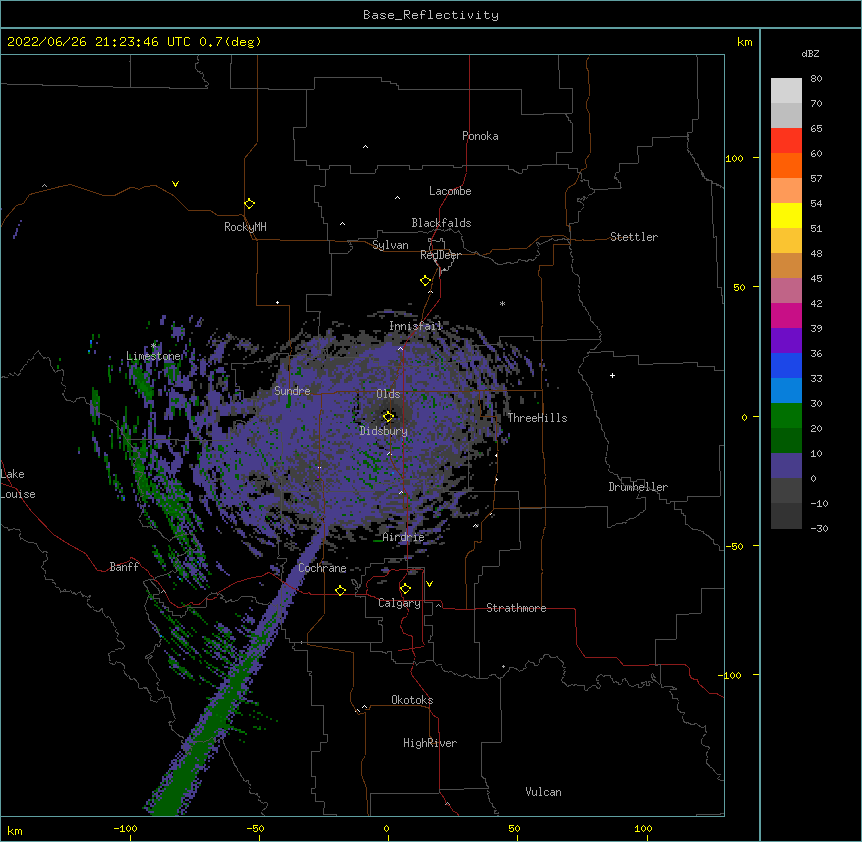The image size is (862, 842).
Task: Select the red swatch between 65 and 60 dBZ
Action: click(786, 140)
